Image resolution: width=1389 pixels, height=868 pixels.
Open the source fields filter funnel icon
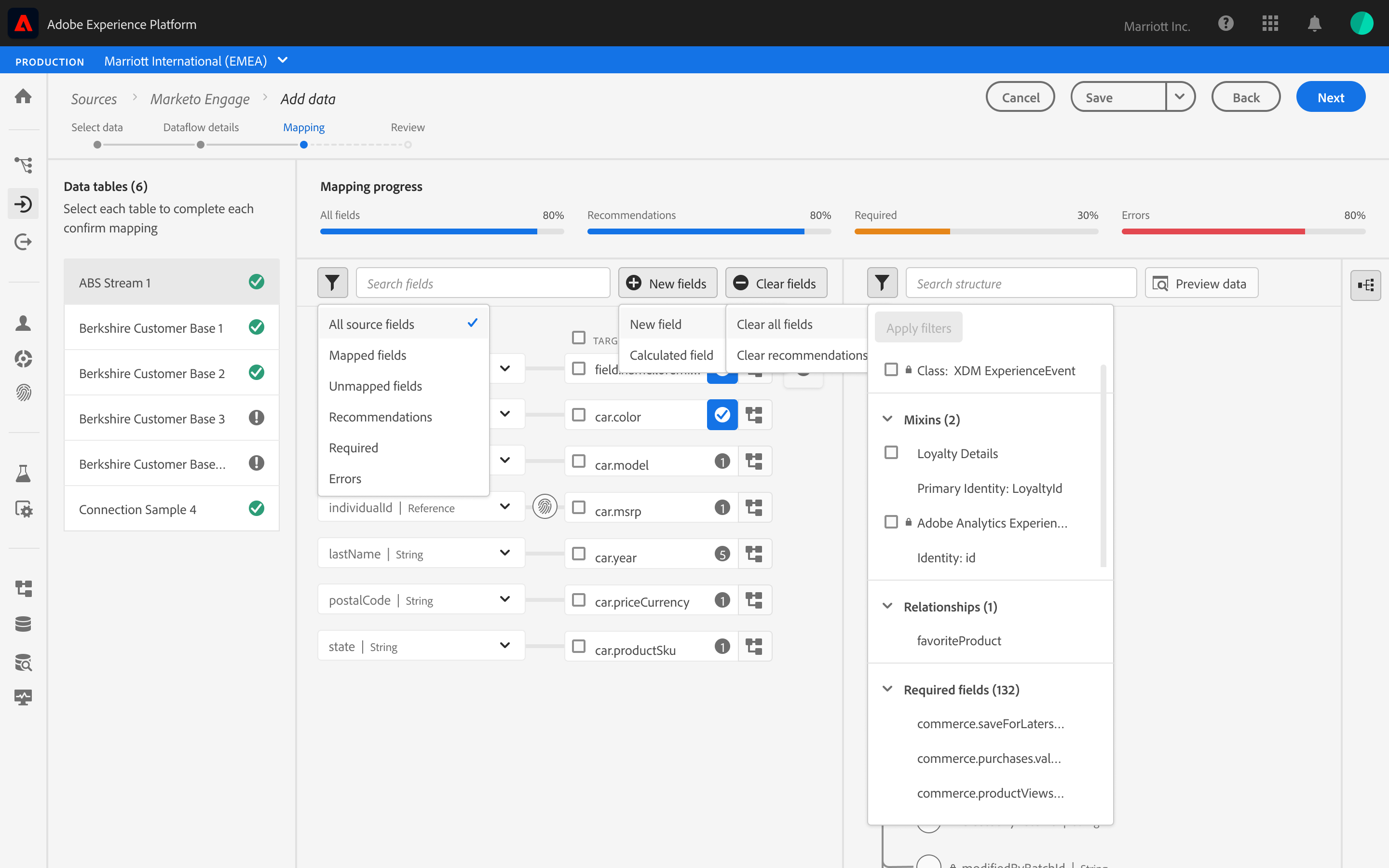coord(332,283)
